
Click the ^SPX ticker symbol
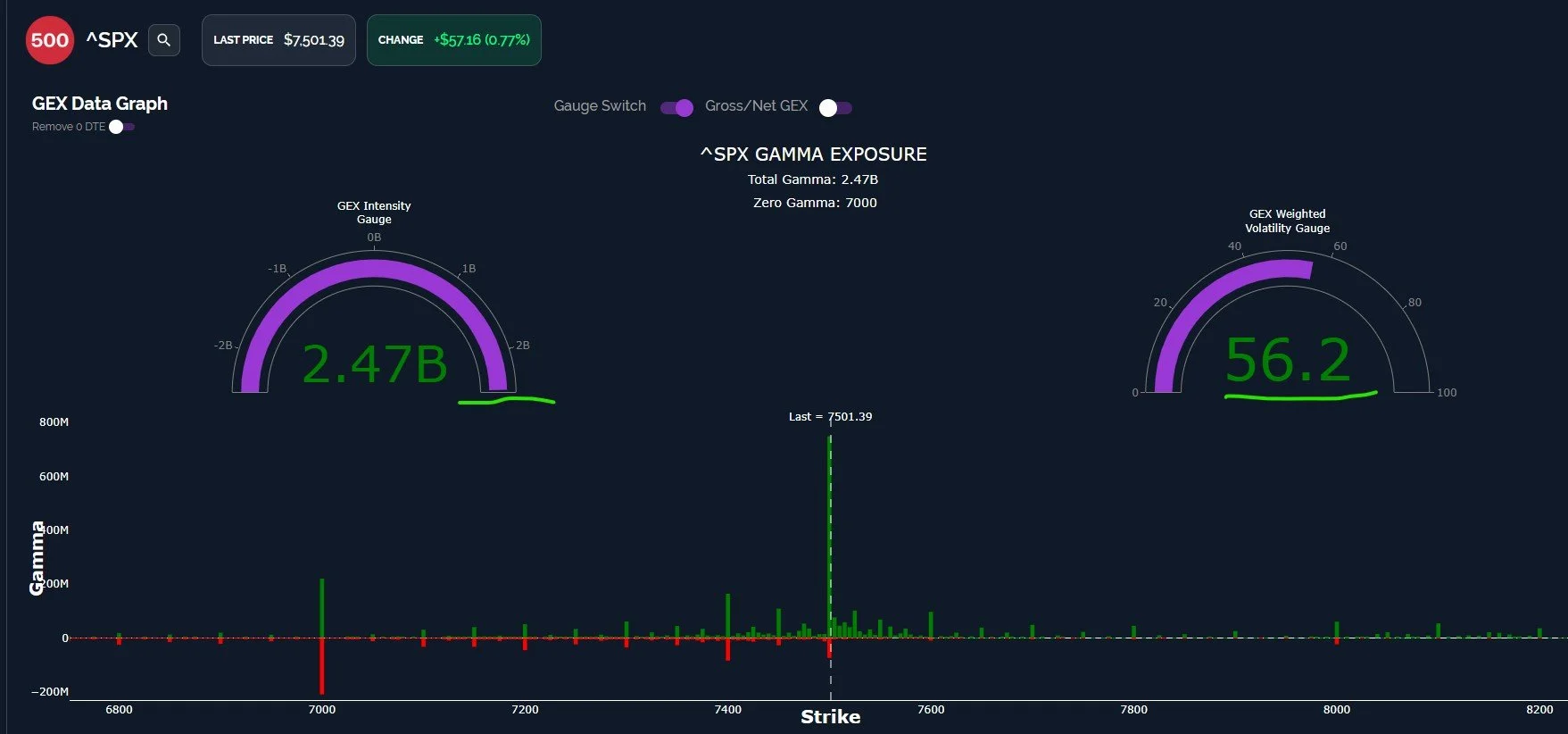point(112,40)
